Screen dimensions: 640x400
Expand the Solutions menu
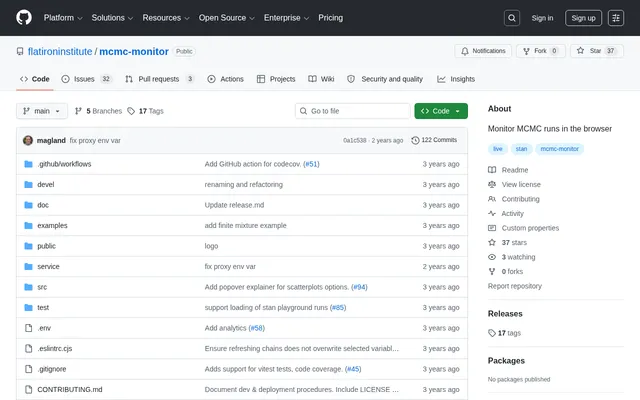[x=112, y=18]
